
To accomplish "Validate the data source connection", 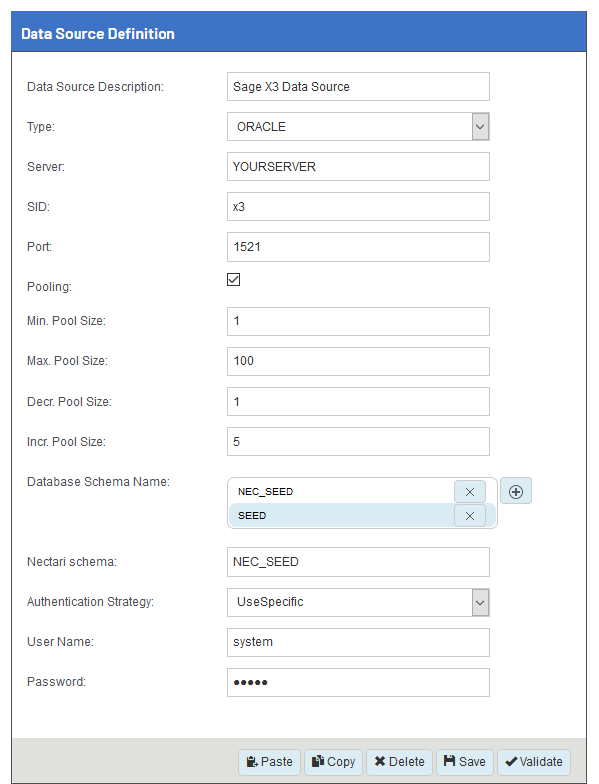I will [x=534, y=762].
